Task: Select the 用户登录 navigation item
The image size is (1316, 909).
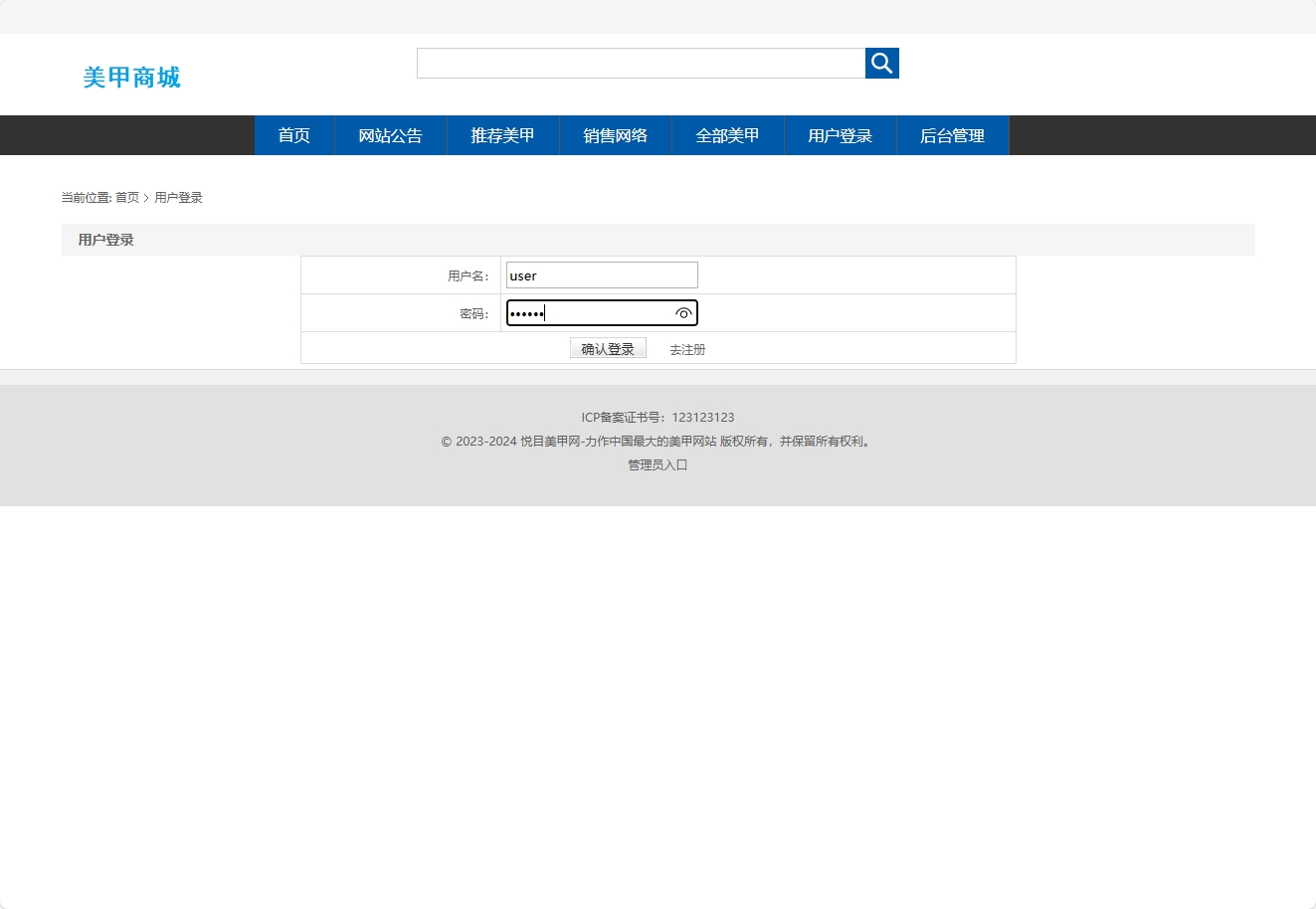Action: pos(841,135)
